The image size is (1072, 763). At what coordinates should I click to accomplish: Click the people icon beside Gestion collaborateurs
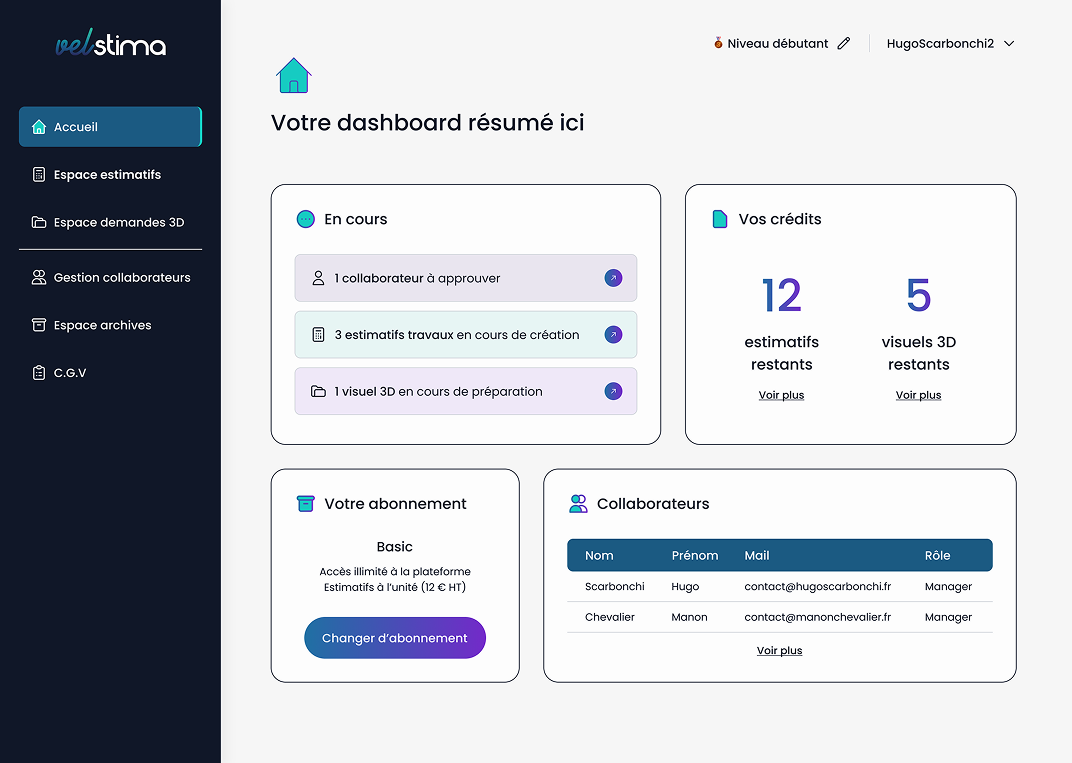(x=39, y=278)
